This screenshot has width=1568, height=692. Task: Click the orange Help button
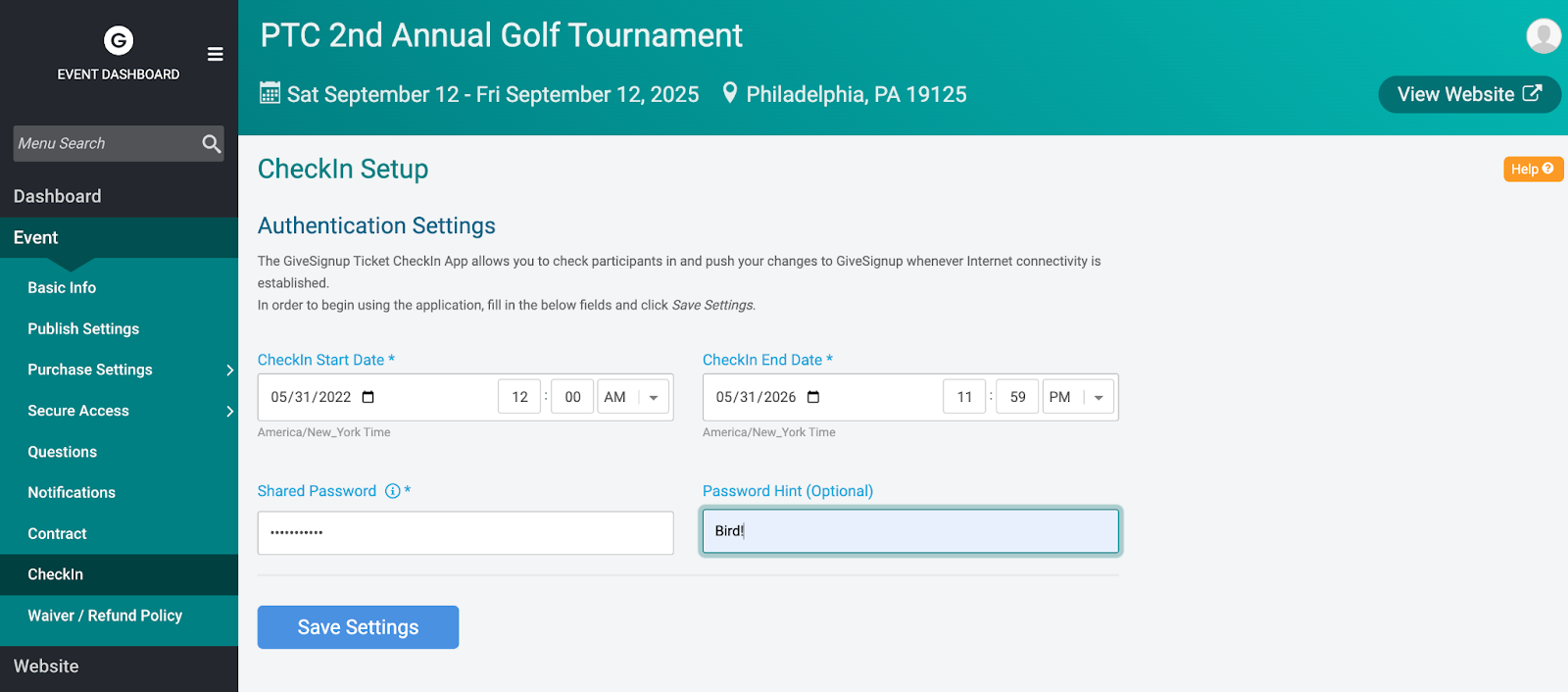[x=1533, y=169]
